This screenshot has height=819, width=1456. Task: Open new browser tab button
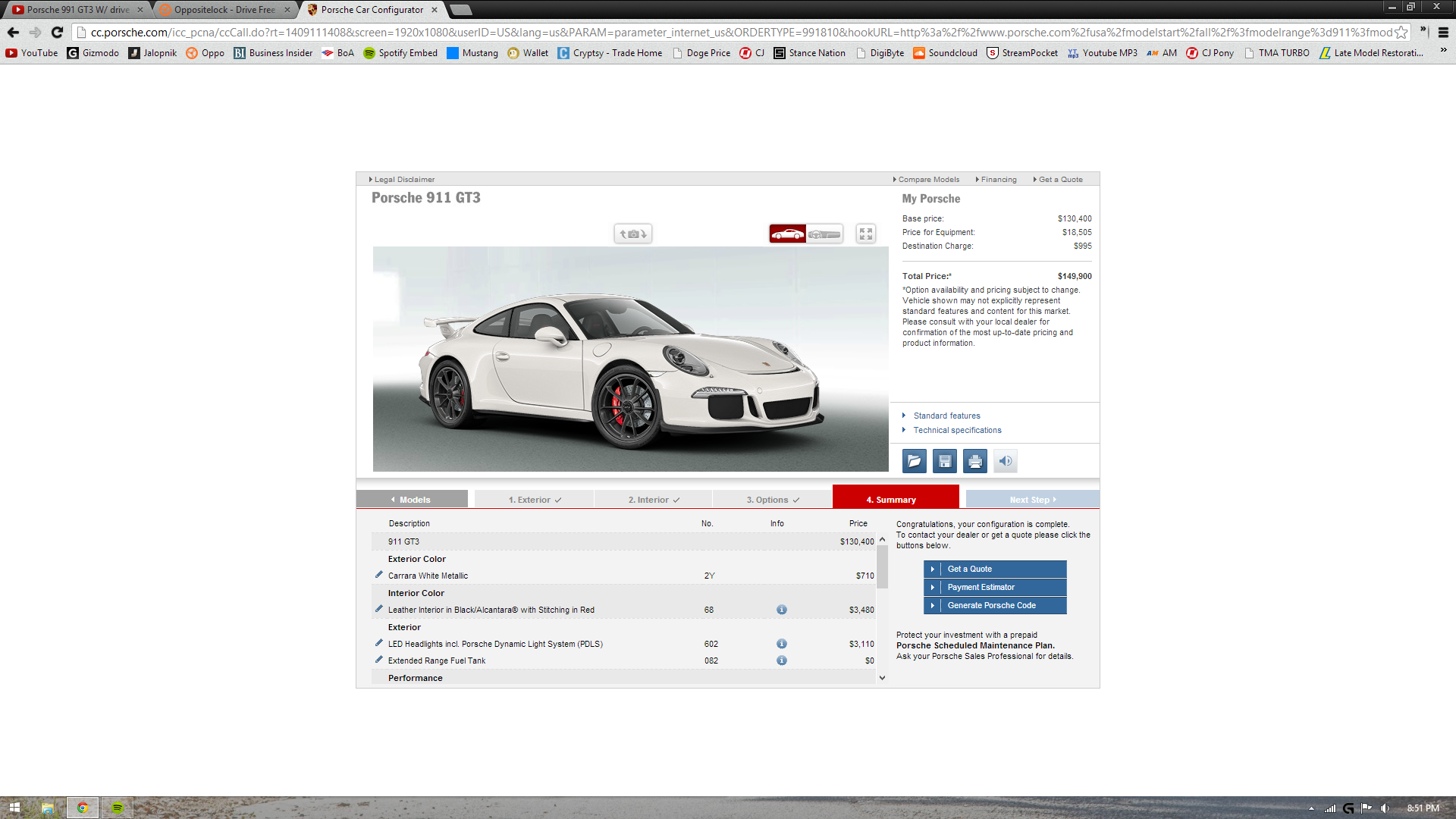461,10
